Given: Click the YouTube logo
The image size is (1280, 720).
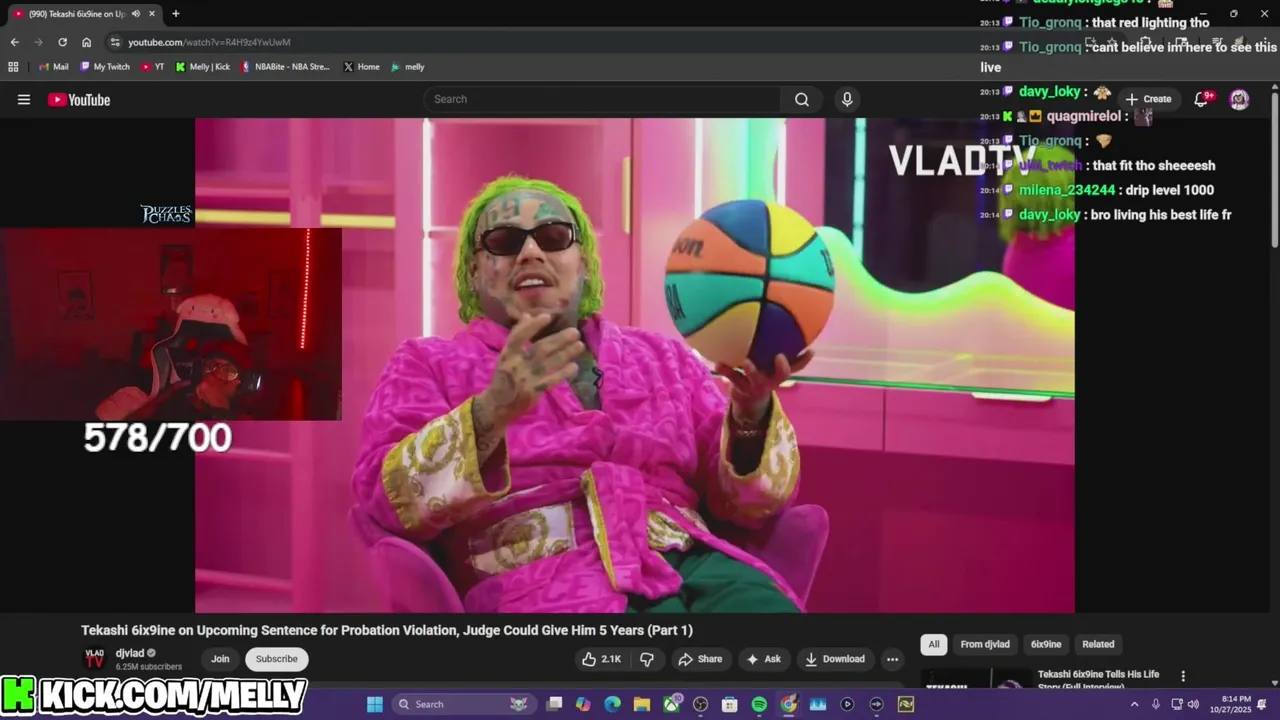Looking at the screenshot, I should pos(79,99).
